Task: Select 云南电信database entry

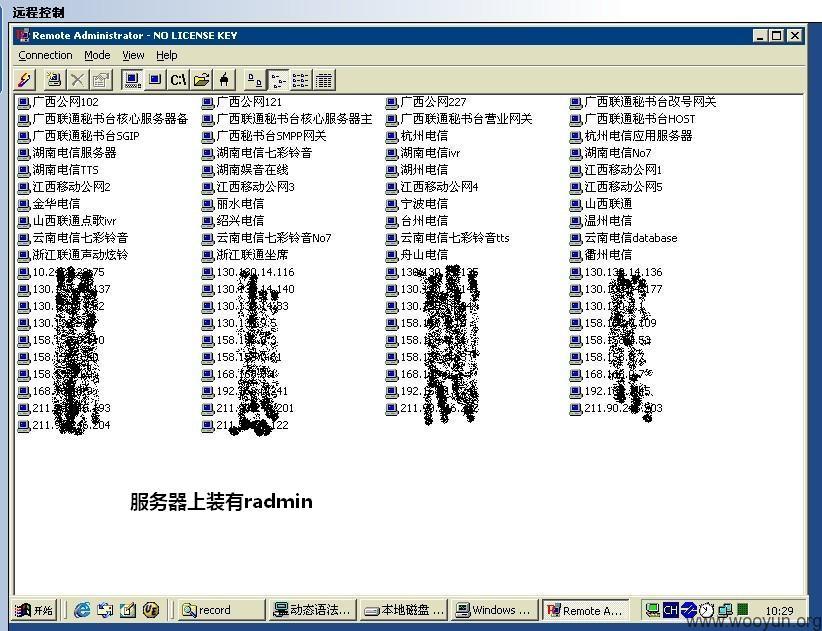Action: click(x=624, y=238)
